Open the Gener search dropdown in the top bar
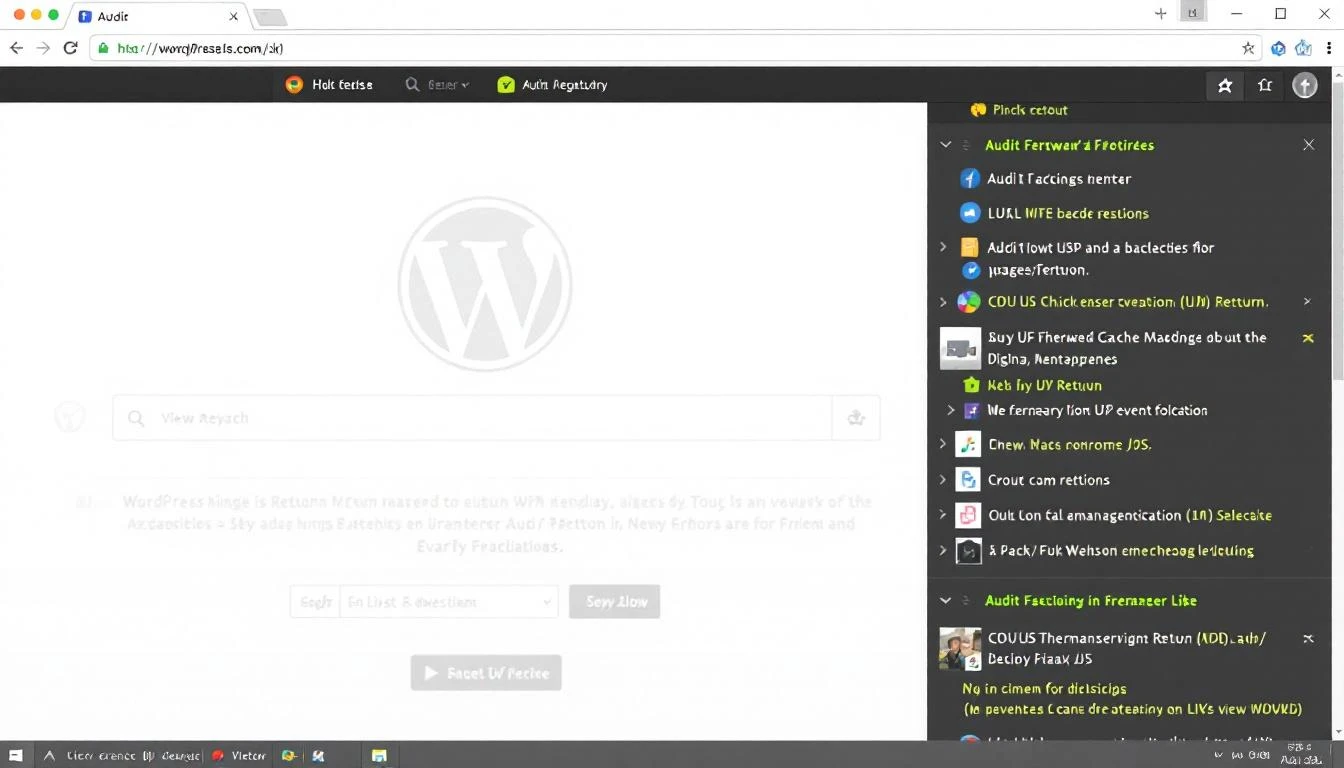The height and width of the screenshot is (768, 1344). point(437,84)
